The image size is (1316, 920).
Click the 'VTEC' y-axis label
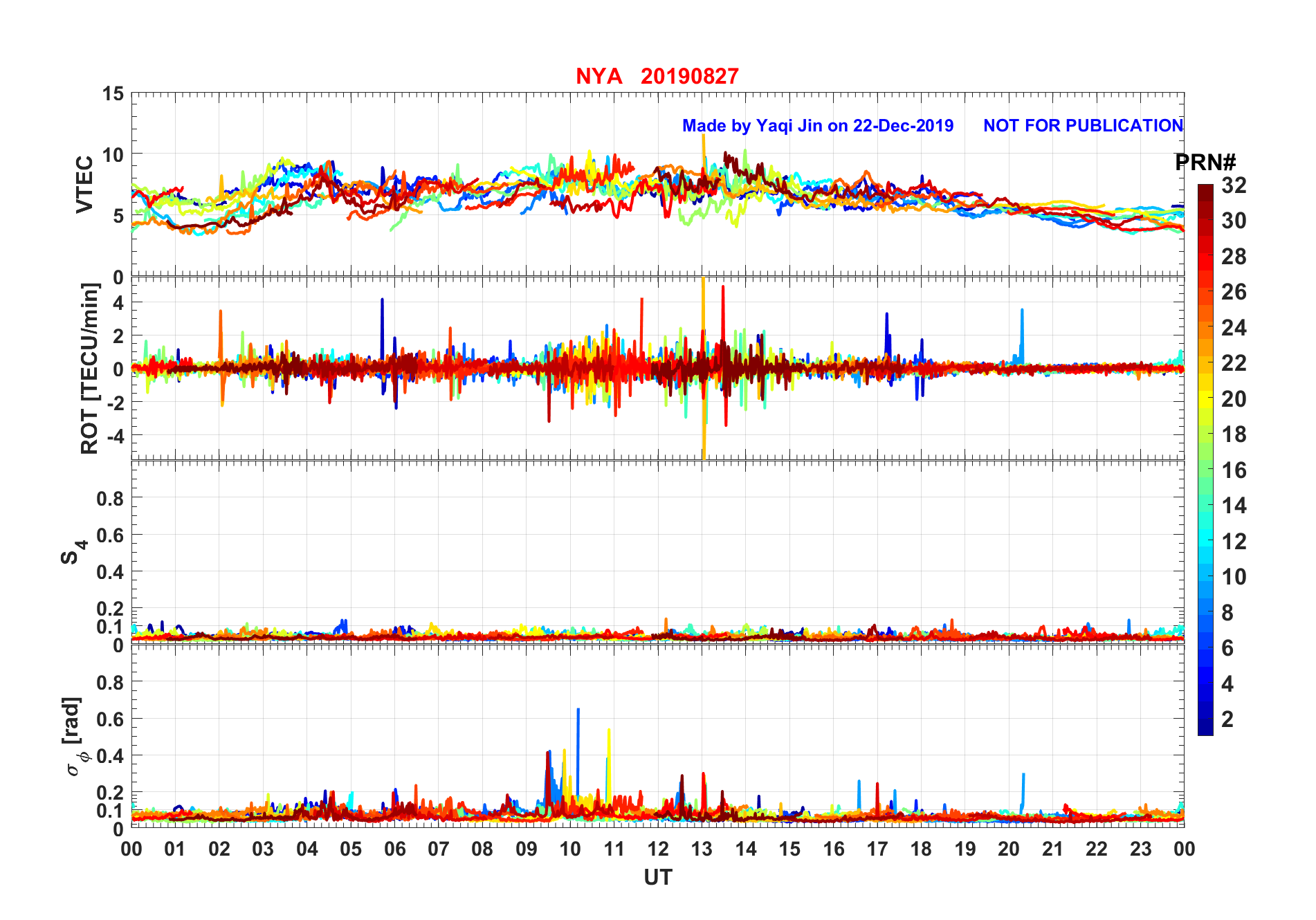(84, 185)
